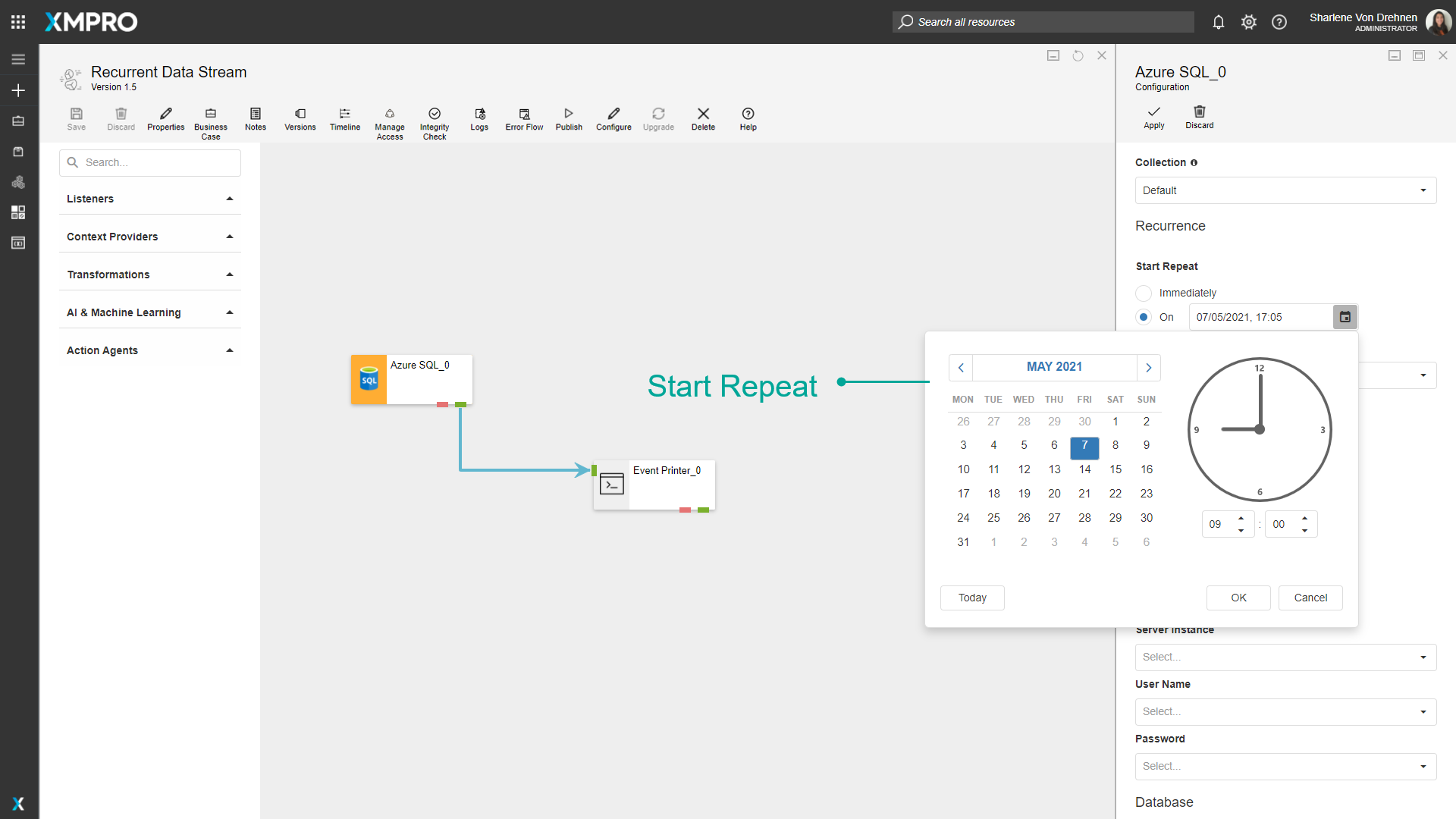Select the Event Printer_0 agent node
The height and width of the screenshot is (819, 1456).
coord(654,485)
